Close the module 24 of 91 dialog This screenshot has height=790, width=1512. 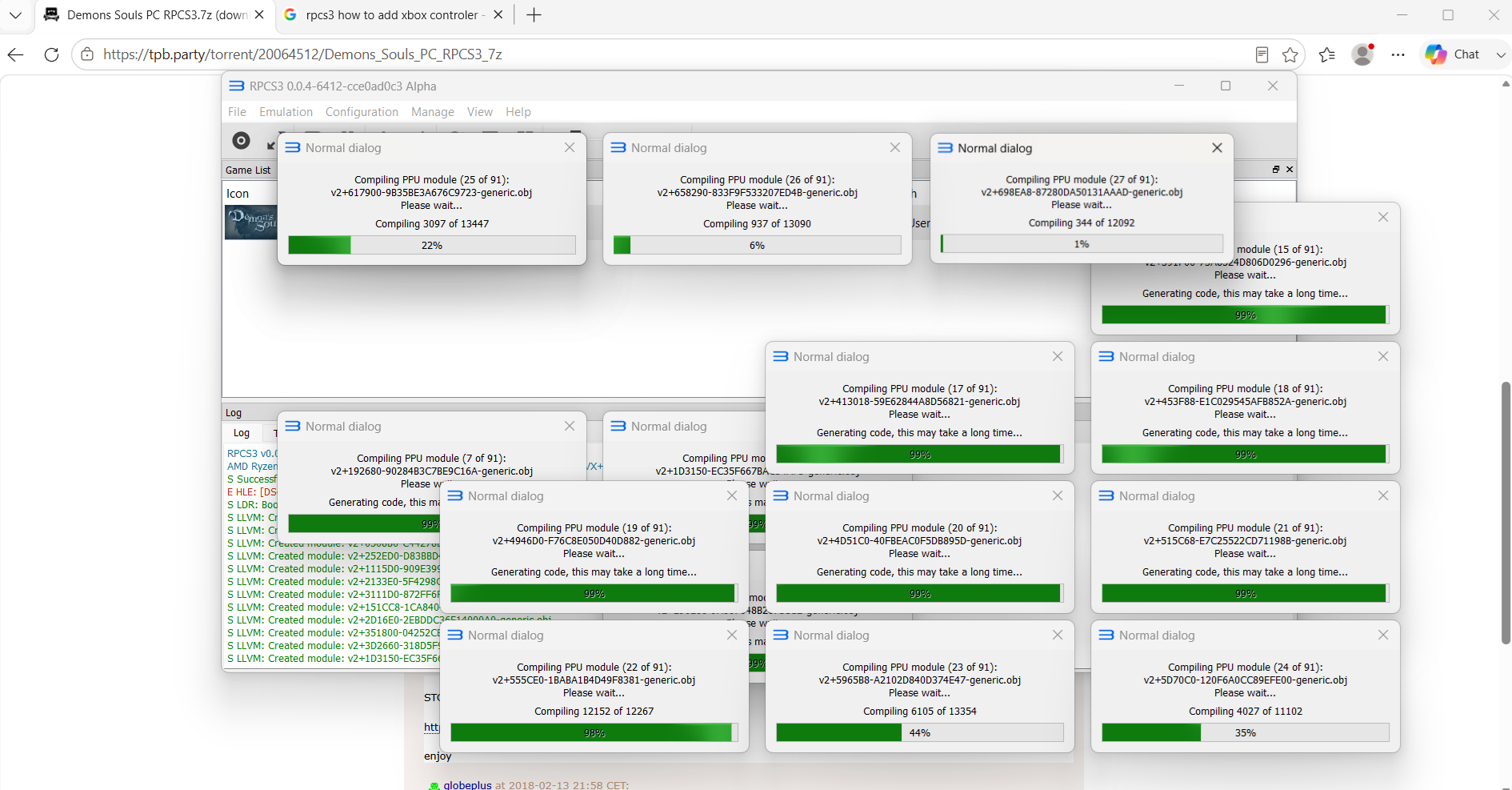coord(1383,635)
